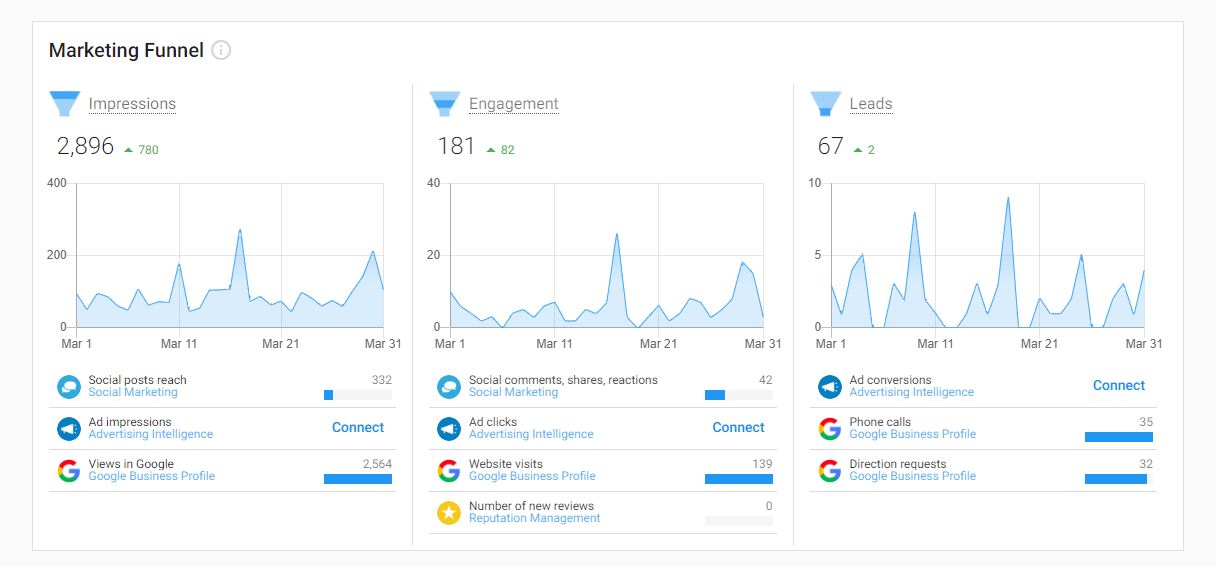Screen dimensions: 1216x567
Task: Click the Views in Google progress bar
Action: point(357,479)
